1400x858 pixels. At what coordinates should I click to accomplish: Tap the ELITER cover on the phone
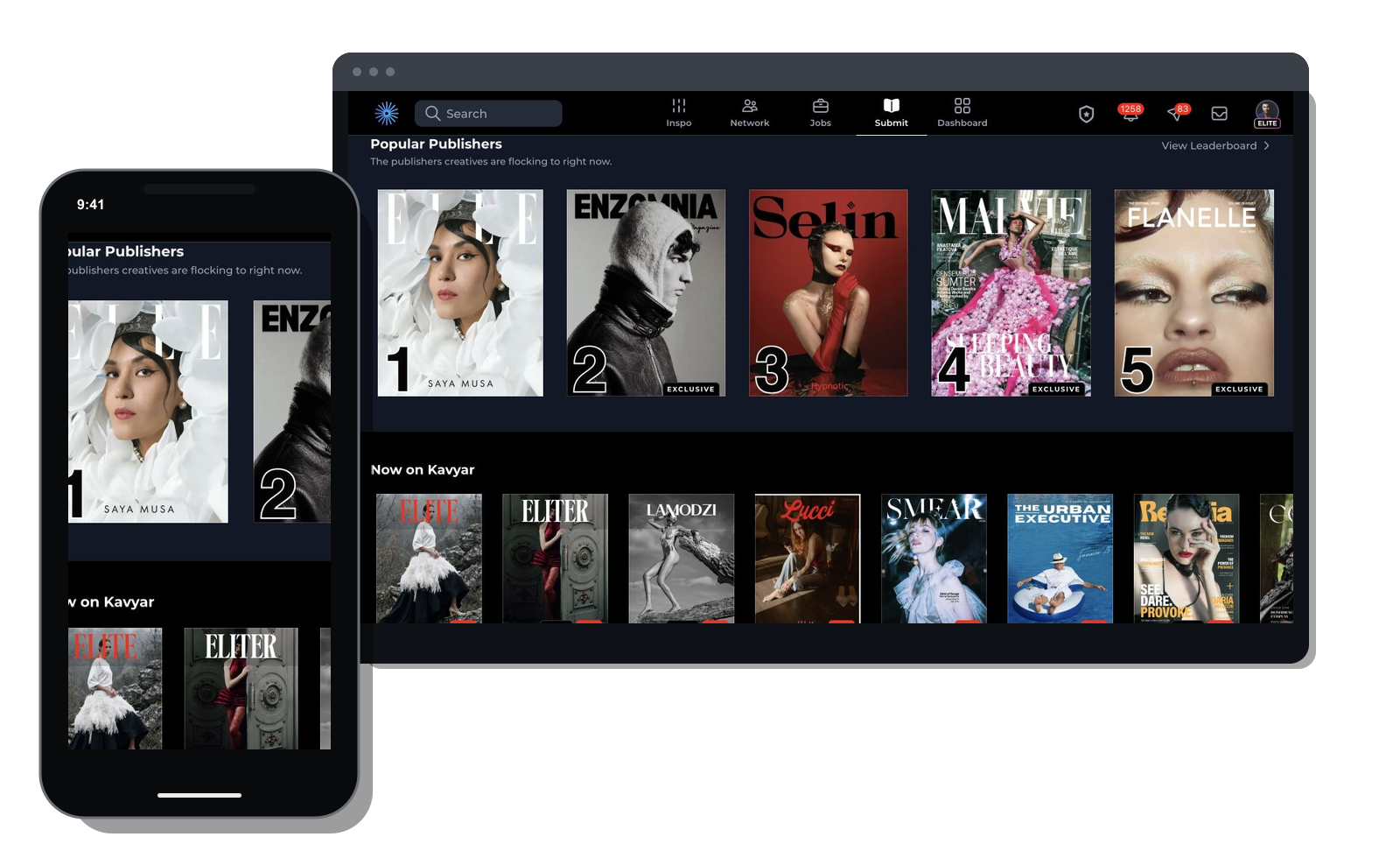click(x=241, y=688)
